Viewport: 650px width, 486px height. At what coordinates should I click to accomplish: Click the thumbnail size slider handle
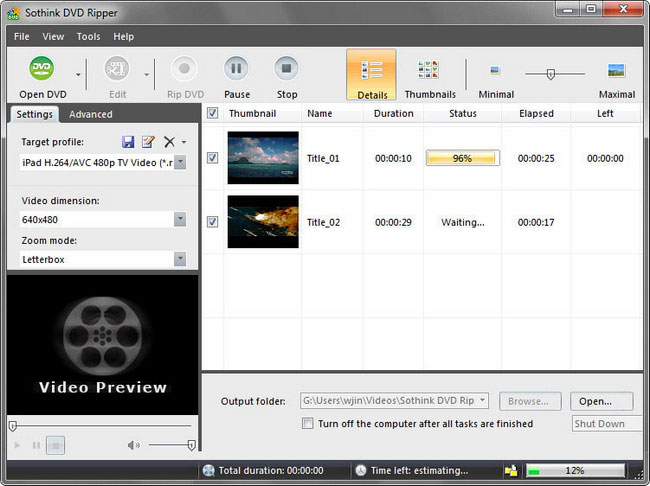tap(551, 74)
